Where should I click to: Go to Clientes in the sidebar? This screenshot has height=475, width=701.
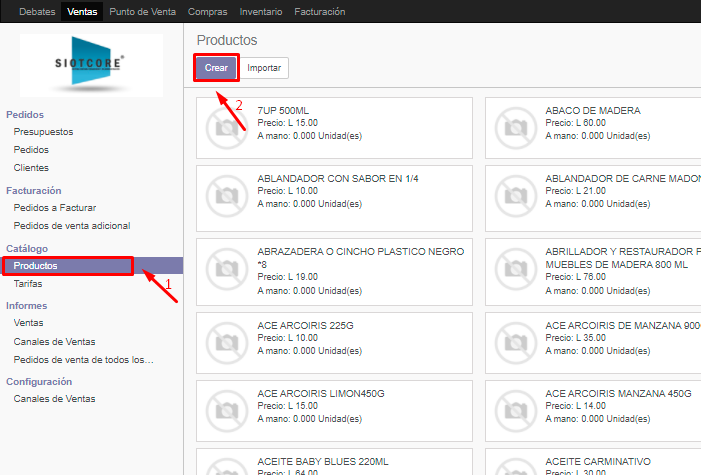31,168
